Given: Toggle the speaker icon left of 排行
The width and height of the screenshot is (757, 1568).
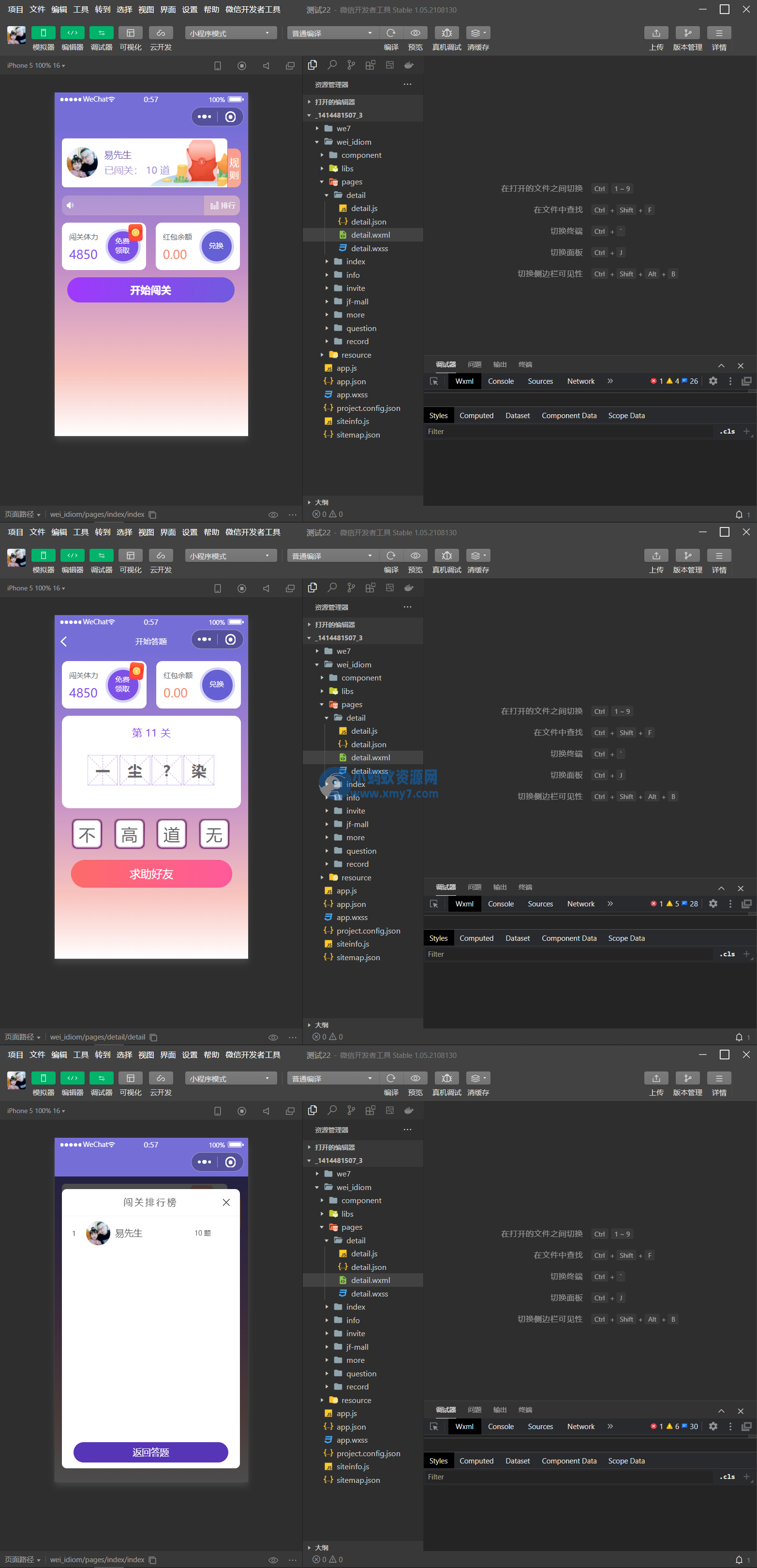Looking at the screenshot, I should [71, 206].
